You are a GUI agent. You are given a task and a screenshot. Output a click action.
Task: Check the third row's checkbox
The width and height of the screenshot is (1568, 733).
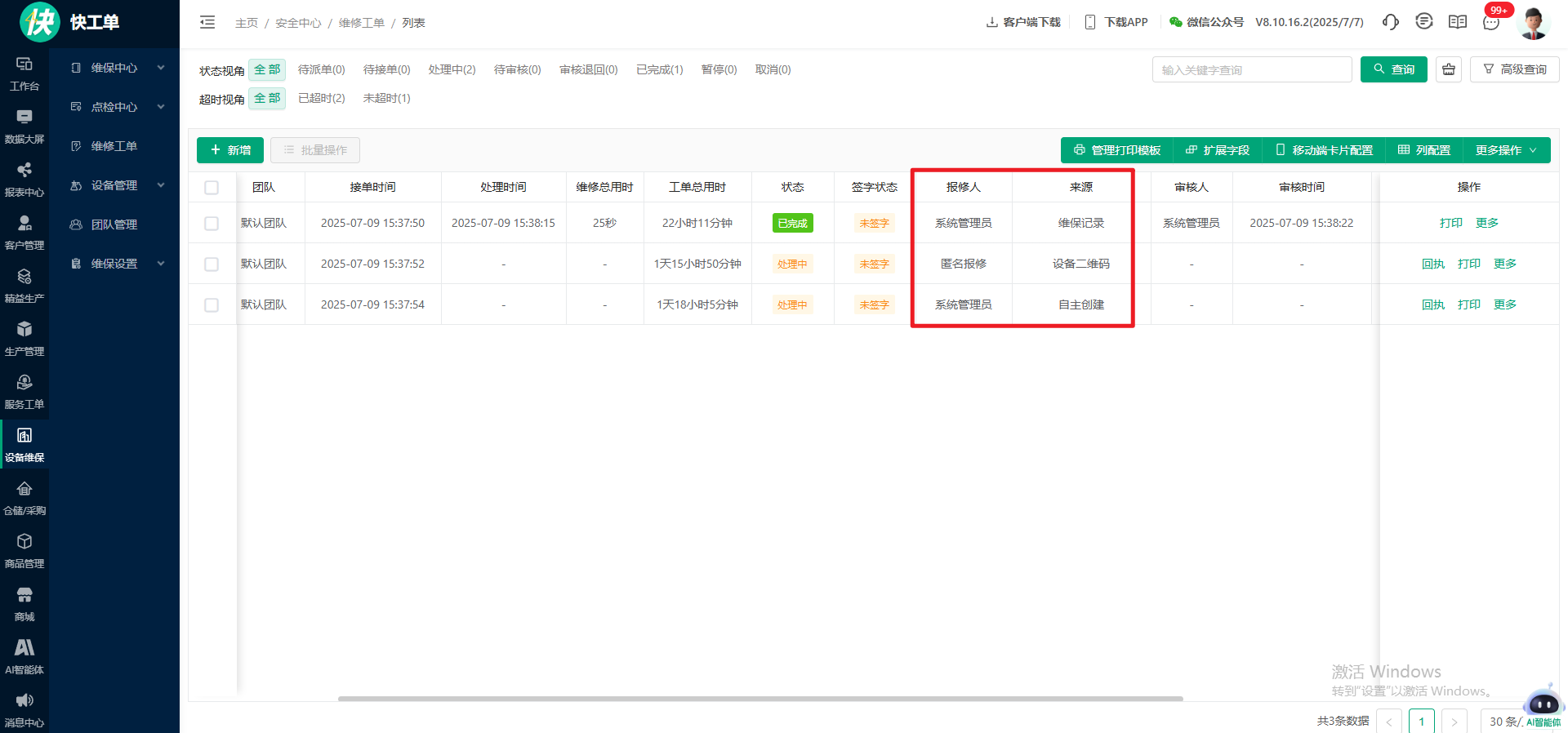(x=212, y=305)
